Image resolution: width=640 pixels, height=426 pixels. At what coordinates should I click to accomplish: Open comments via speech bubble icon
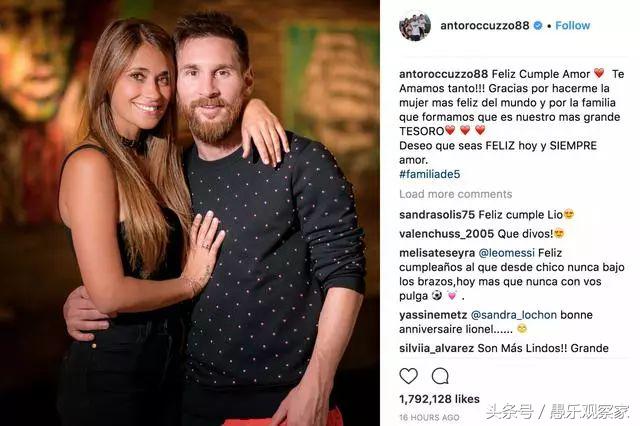tap(440, 376)
